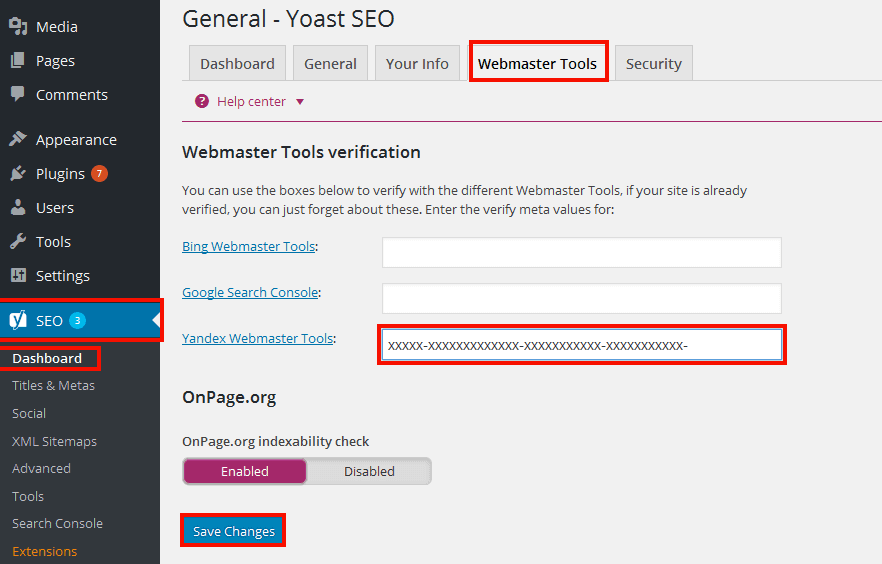Viewport: 882px width, 564px height.
Task: Click the Tools wrench icon
Action: tap(18, 241)
